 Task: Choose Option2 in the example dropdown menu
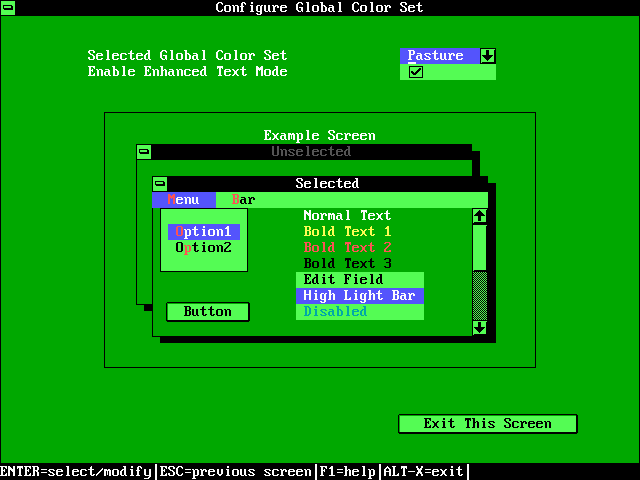[203, 248]
